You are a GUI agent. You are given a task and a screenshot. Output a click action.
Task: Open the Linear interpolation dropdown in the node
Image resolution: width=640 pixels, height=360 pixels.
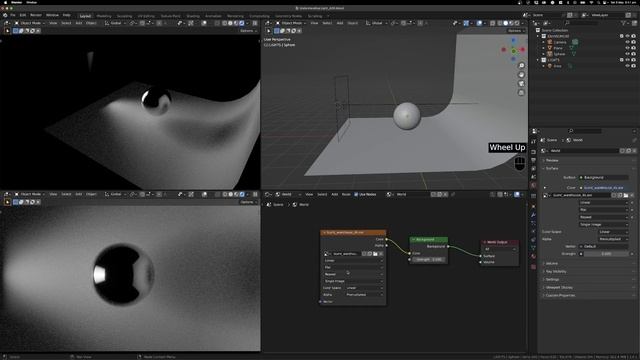pos(353,260)
